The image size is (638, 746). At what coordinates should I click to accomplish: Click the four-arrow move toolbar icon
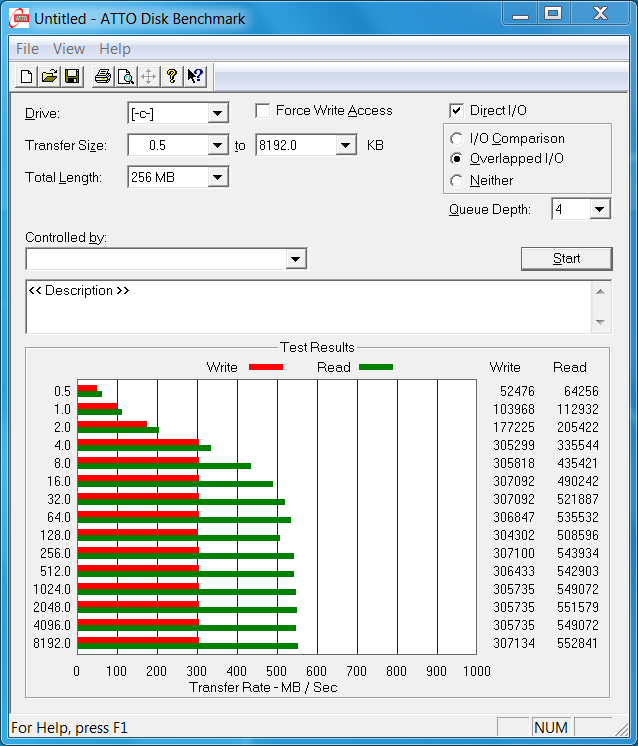(148, 76)
